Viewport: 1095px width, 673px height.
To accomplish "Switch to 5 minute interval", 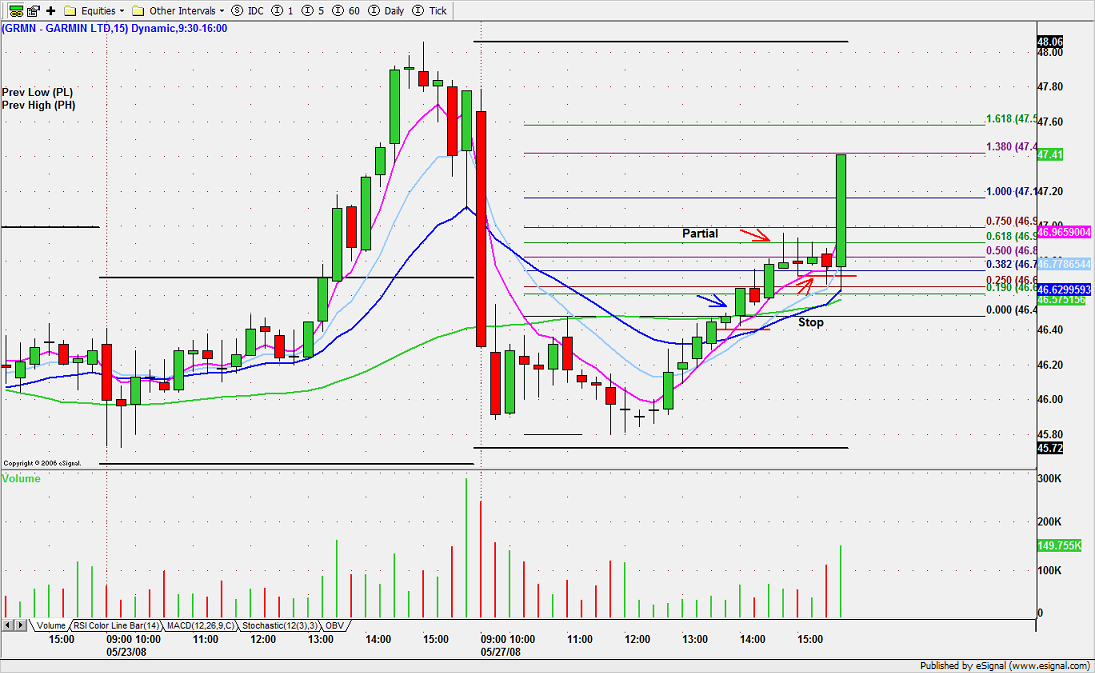I will click(312, 10).
